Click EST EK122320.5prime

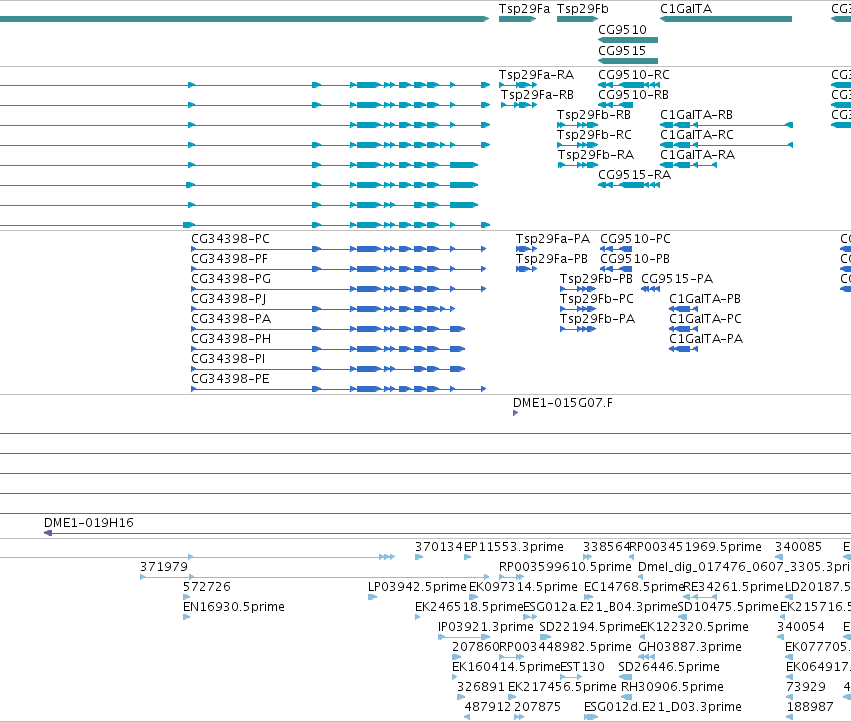(644, 637)
